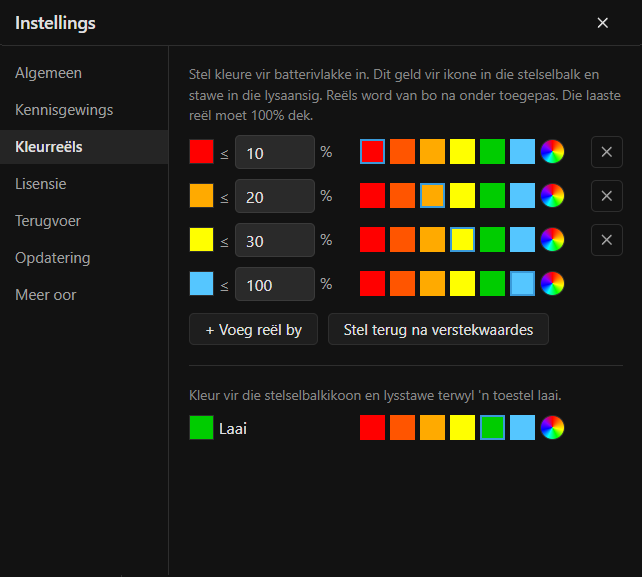Pick light blue swatch in 10% rule
This screenshot has width=642, height=577.
522,152
